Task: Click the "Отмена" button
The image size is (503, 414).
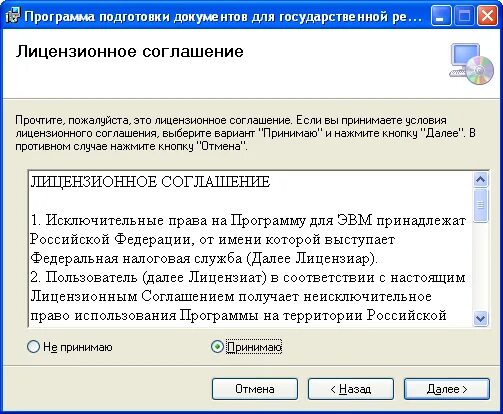Action: click(255, 389)
